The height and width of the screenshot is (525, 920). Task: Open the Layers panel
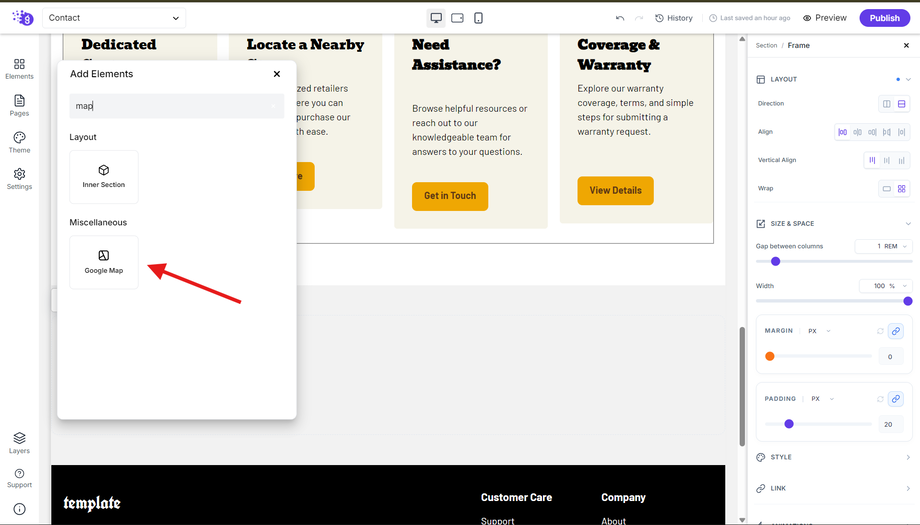pos(19,443)
